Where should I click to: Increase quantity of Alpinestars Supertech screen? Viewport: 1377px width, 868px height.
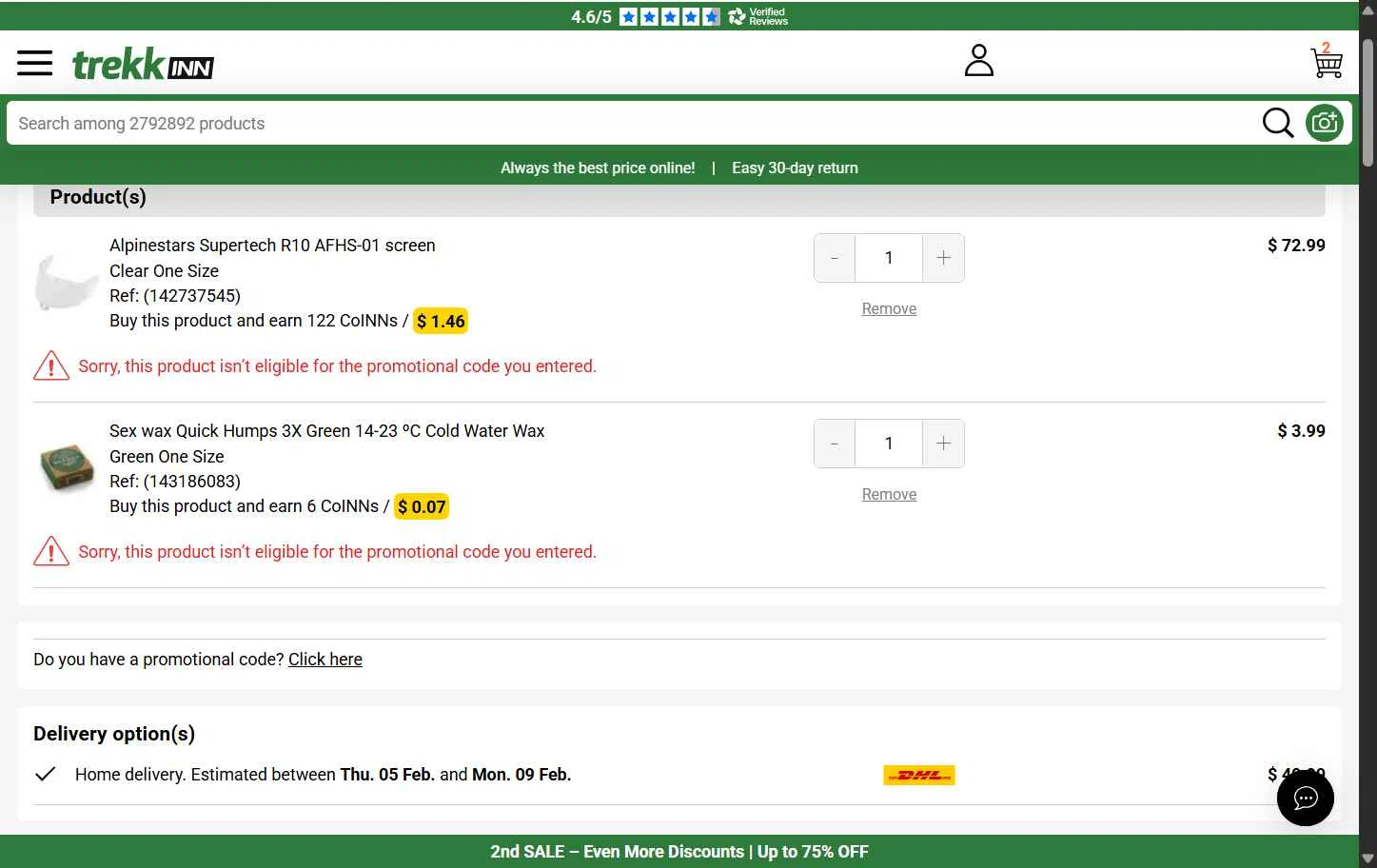[x=944, y=258]
